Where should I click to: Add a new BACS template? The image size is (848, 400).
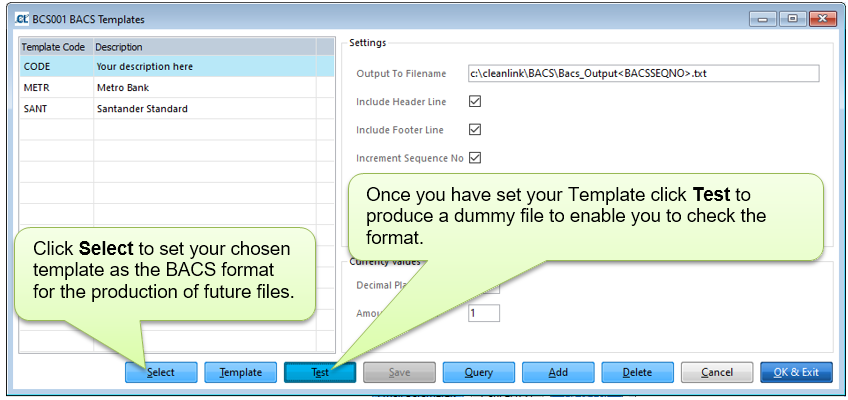(x=558, y=372)
